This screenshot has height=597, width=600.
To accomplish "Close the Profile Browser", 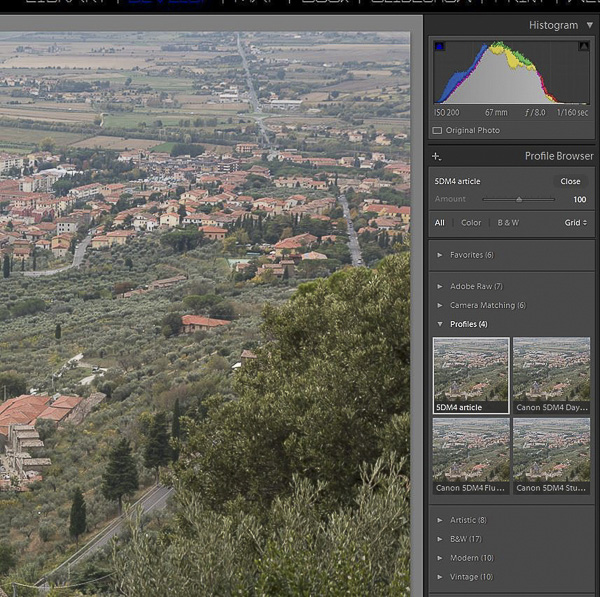I will tap(570, 182).
